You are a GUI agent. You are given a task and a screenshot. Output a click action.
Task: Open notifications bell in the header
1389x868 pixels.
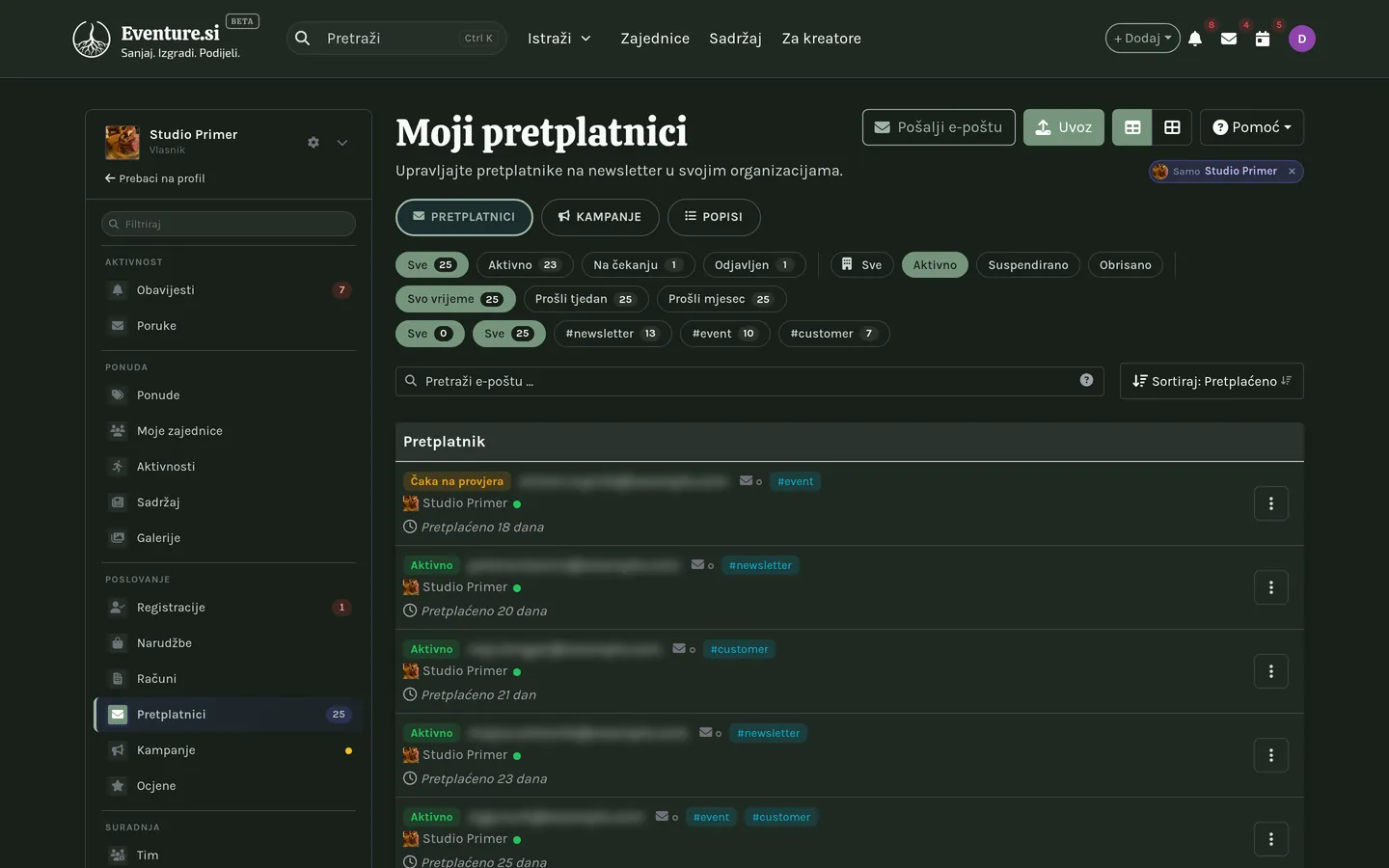pyautogui.click(x=1195, y=39)
